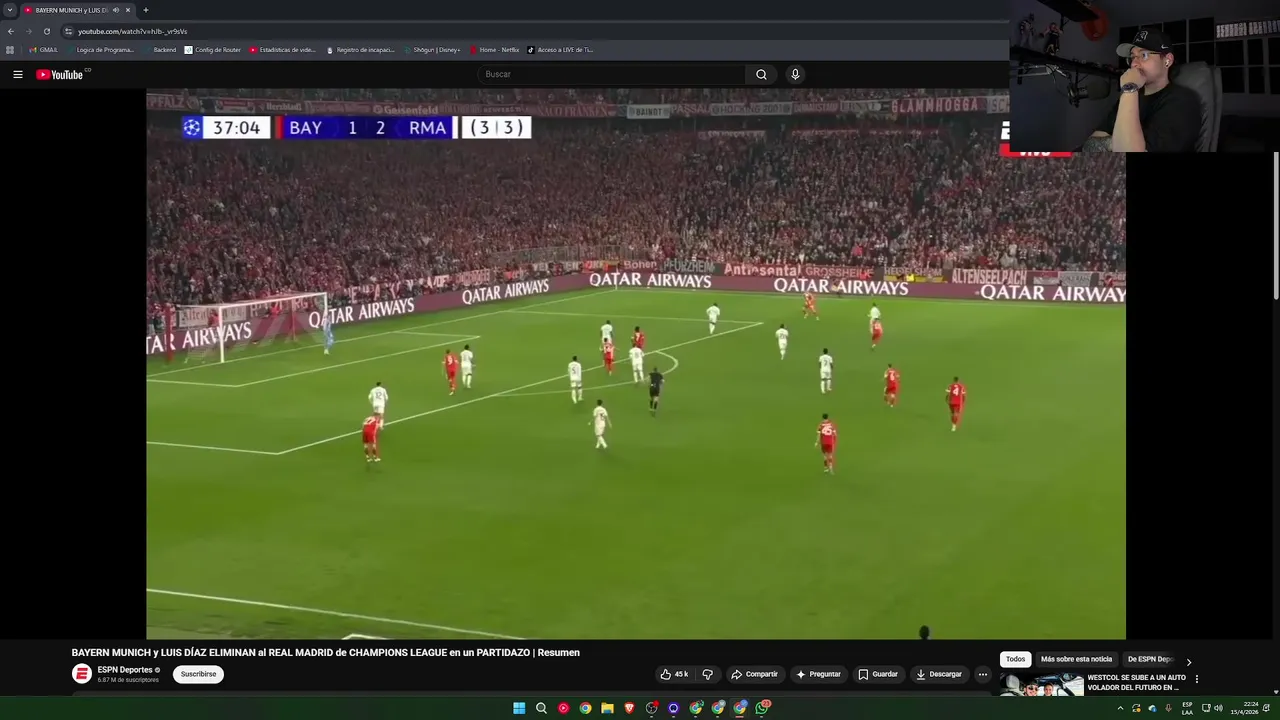Open tab search dropdown arrow
This screenshot has width=1280, height=720.
coord(10,10)
